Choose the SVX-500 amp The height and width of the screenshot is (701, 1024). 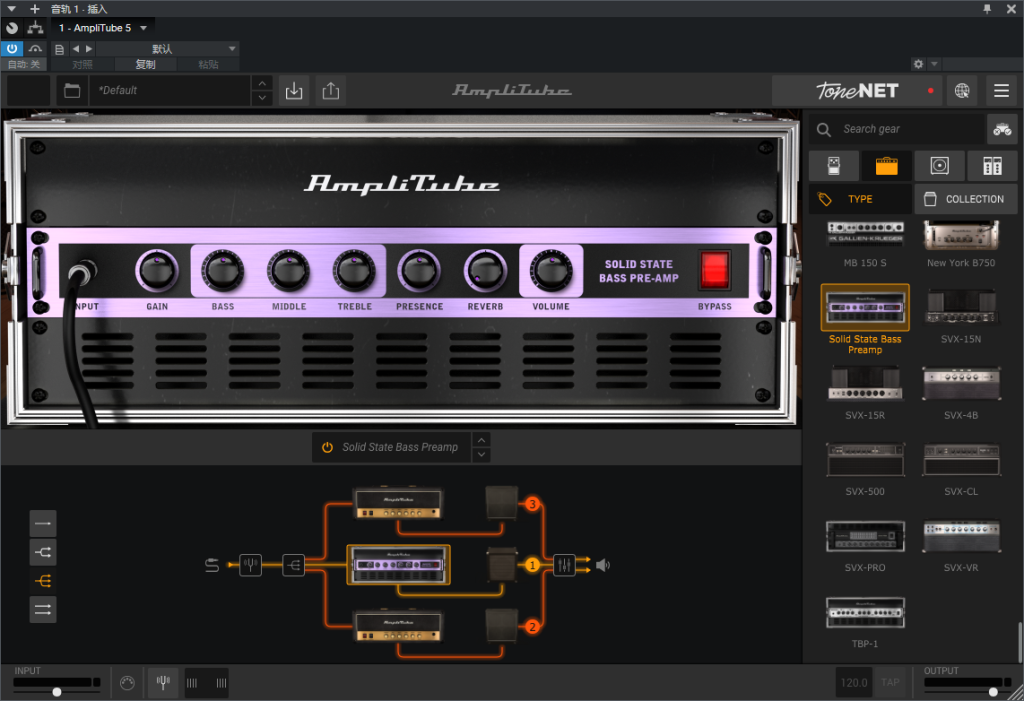pyautogui.click(x=865, y=468)
